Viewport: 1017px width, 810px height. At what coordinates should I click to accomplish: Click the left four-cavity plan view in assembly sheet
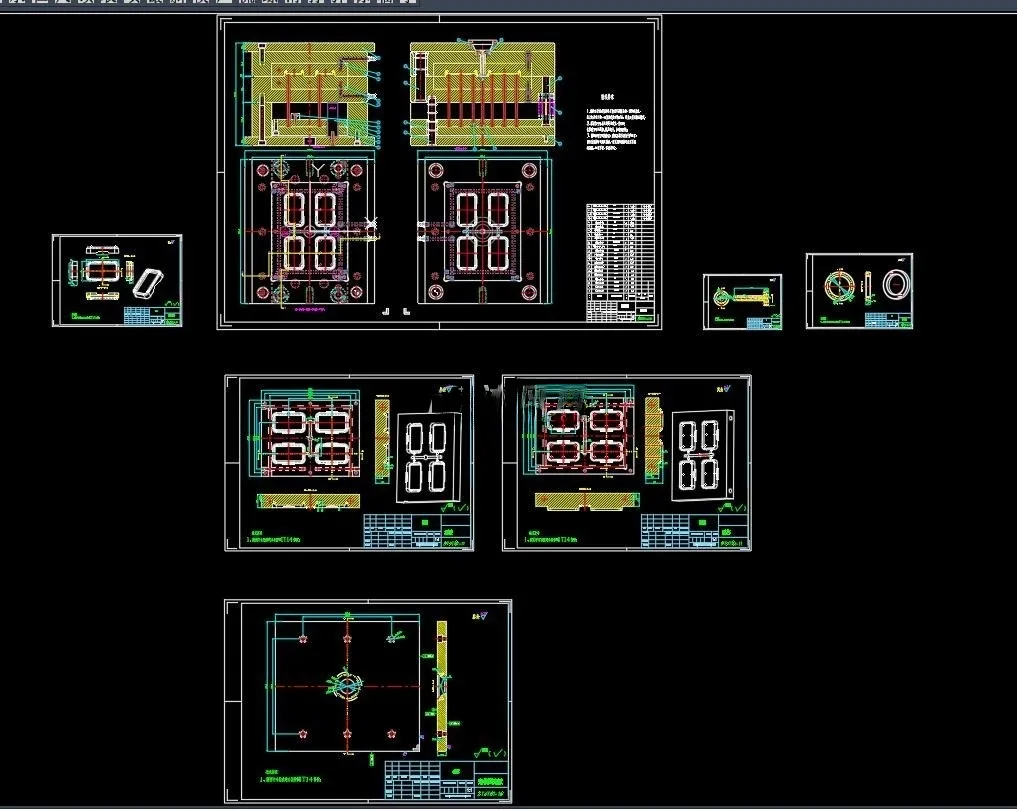[309, 230]
